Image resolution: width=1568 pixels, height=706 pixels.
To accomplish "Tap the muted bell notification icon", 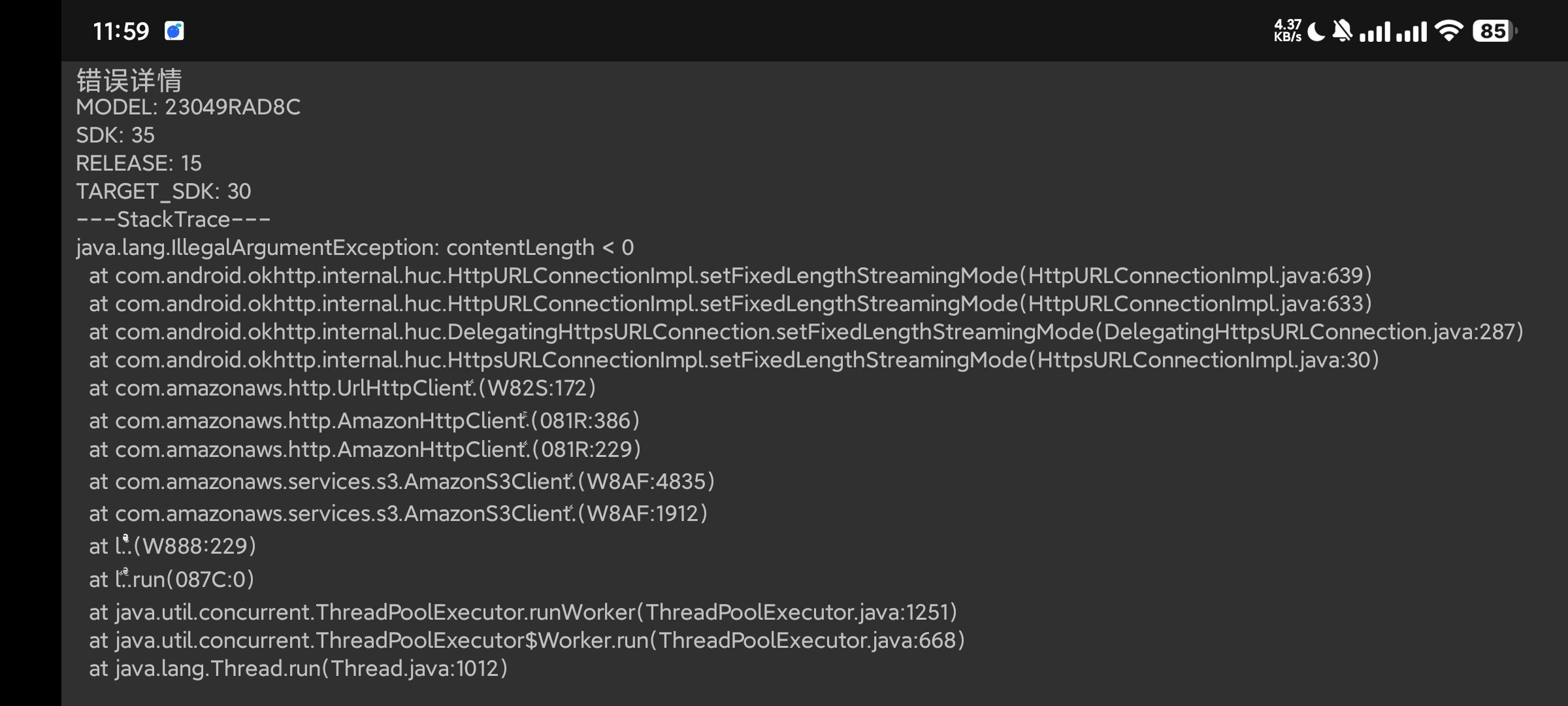I will (x=1343, y=31).
